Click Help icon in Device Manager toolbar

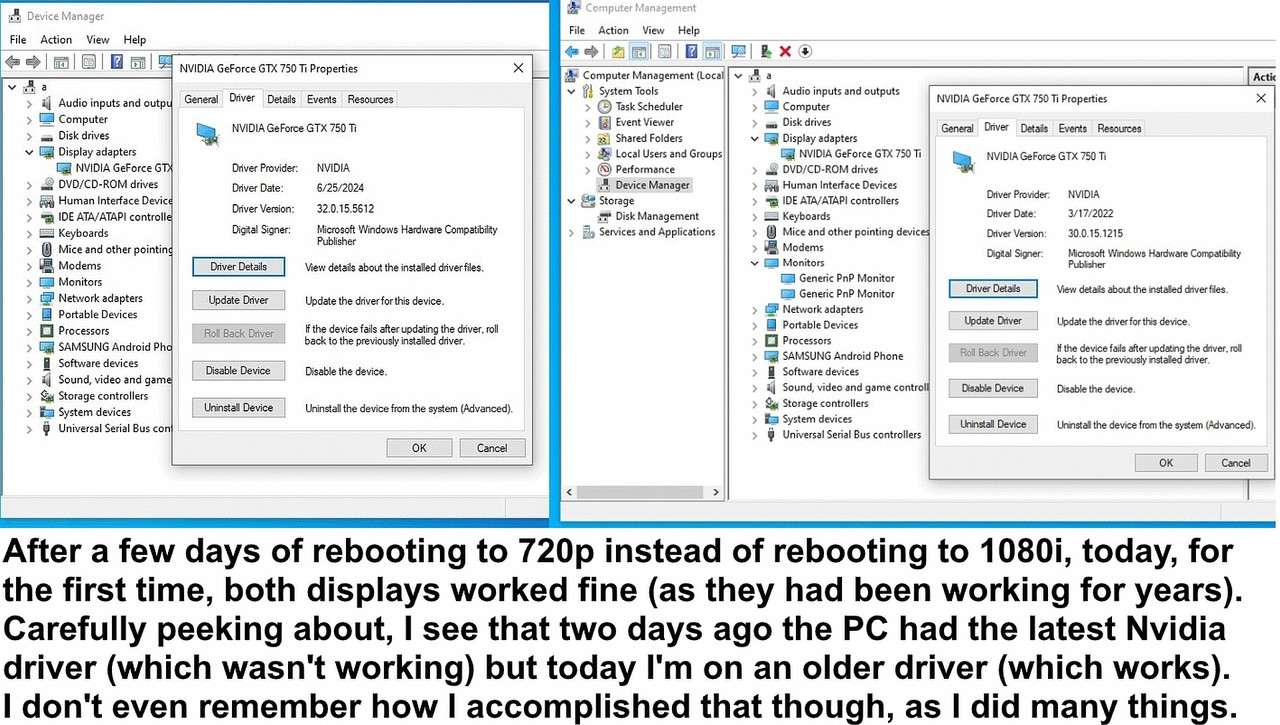[x=117, y=62]
